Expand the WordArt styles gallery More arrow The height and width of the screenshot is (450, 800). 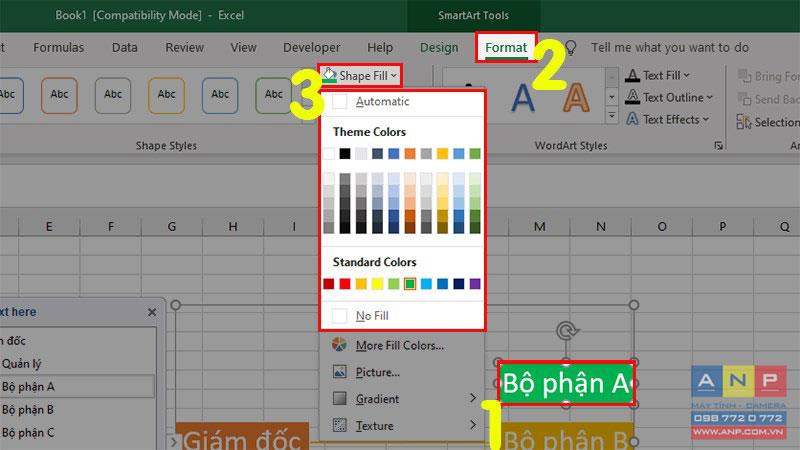612,116
